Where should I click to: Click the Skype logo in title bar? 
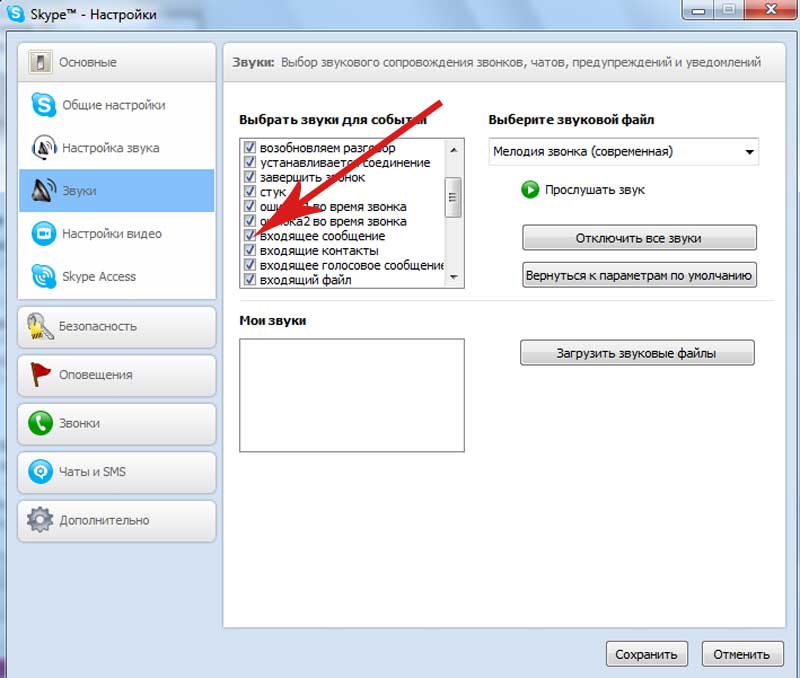(x=15, y=13)
